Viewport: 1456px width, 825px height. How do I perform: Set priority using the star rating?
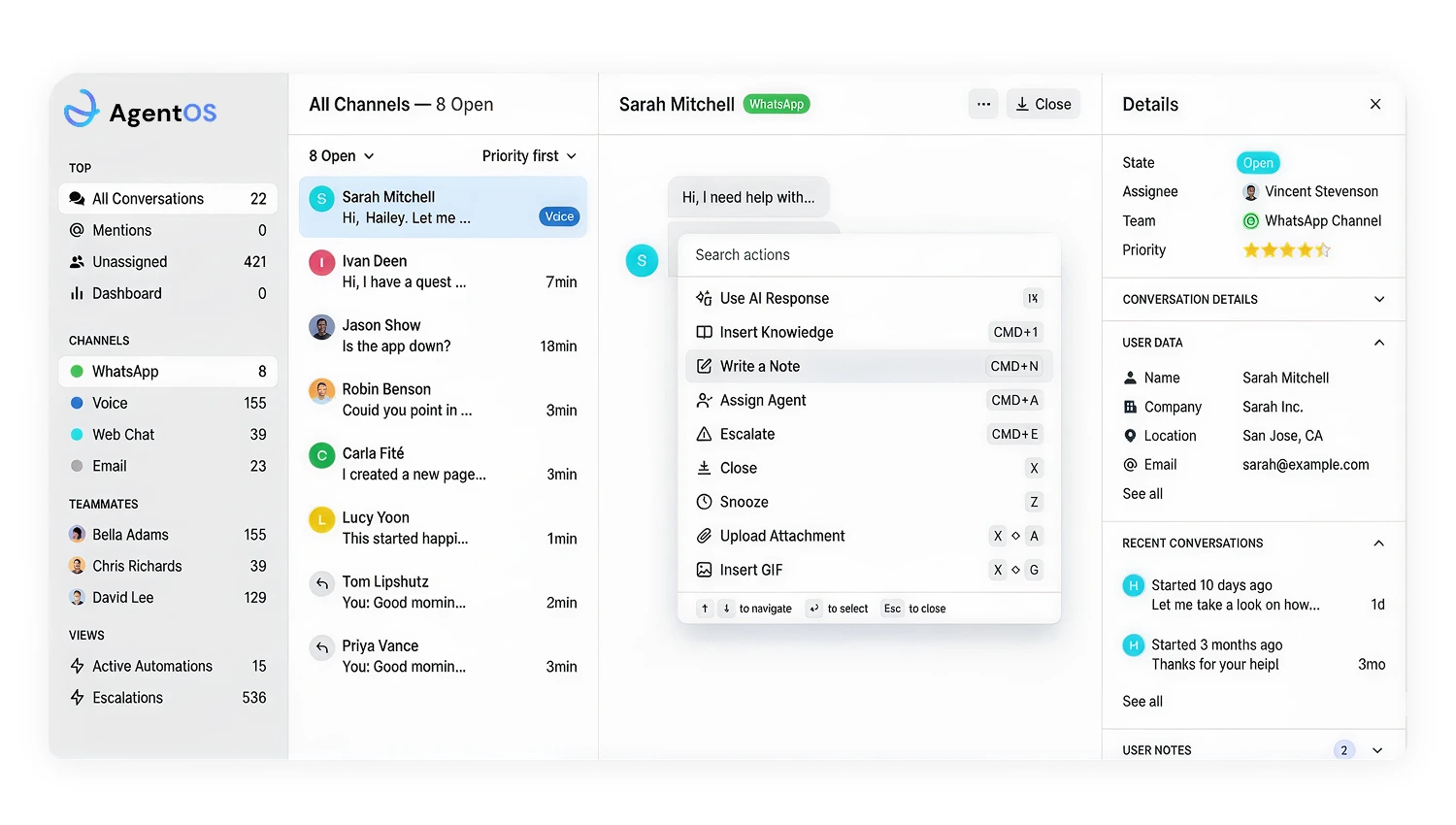pos(1286,250)
